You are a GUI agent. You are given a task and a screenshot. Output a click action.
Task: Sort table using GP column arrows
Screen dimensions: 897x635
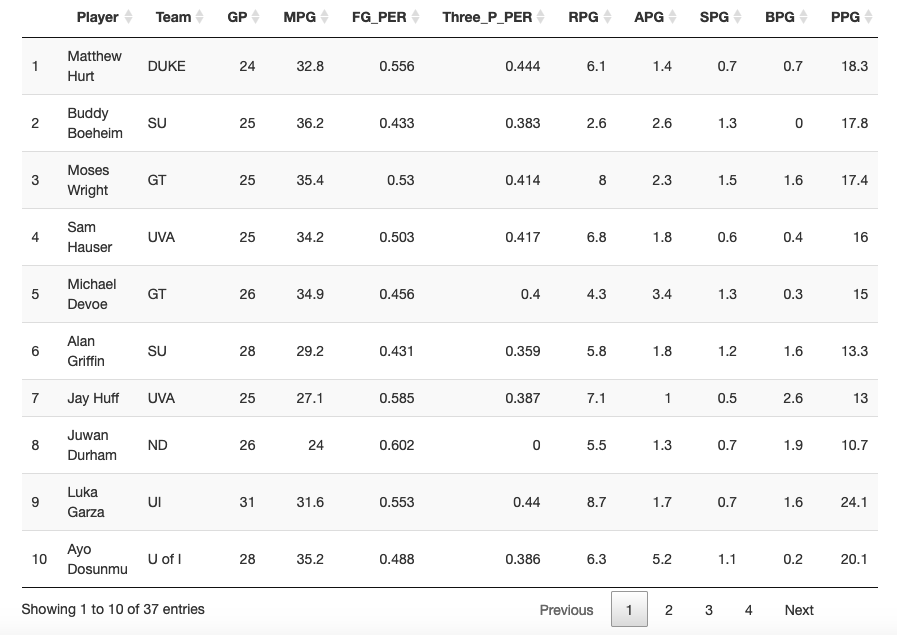click(x=256, y=17)
